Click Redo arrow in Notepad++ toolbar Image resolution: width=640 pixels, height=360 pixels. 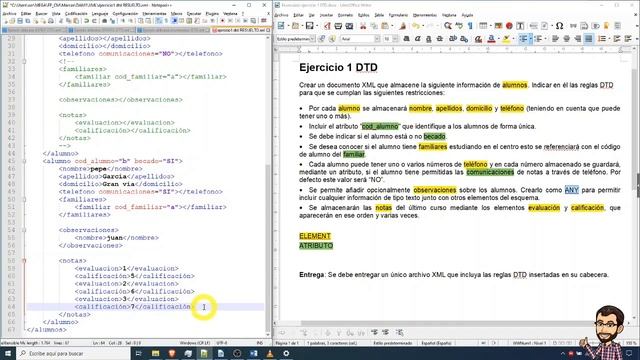[x=94, y=20]
